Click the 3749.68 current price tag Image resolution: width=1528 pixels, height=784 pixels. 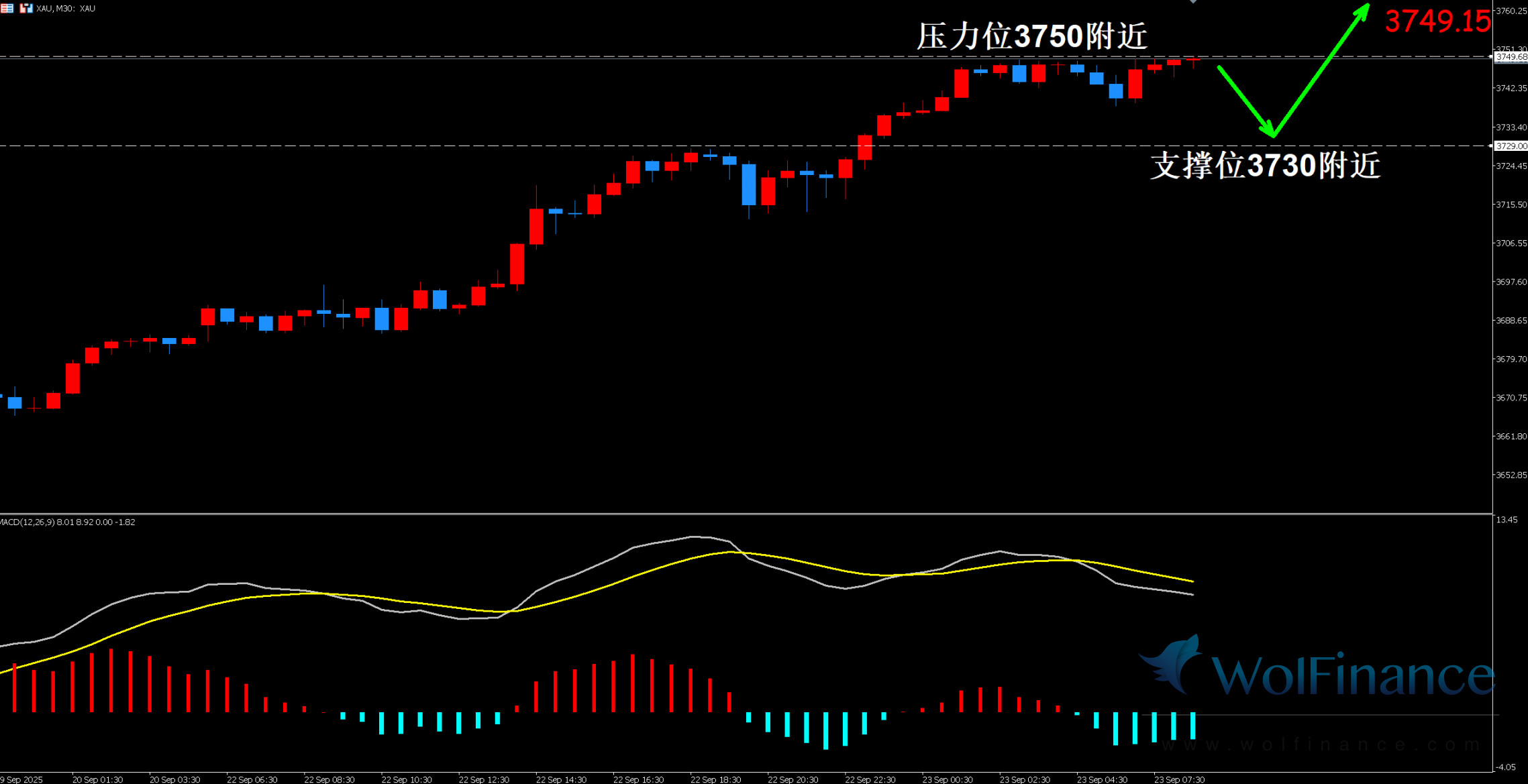coord(1511,57)
